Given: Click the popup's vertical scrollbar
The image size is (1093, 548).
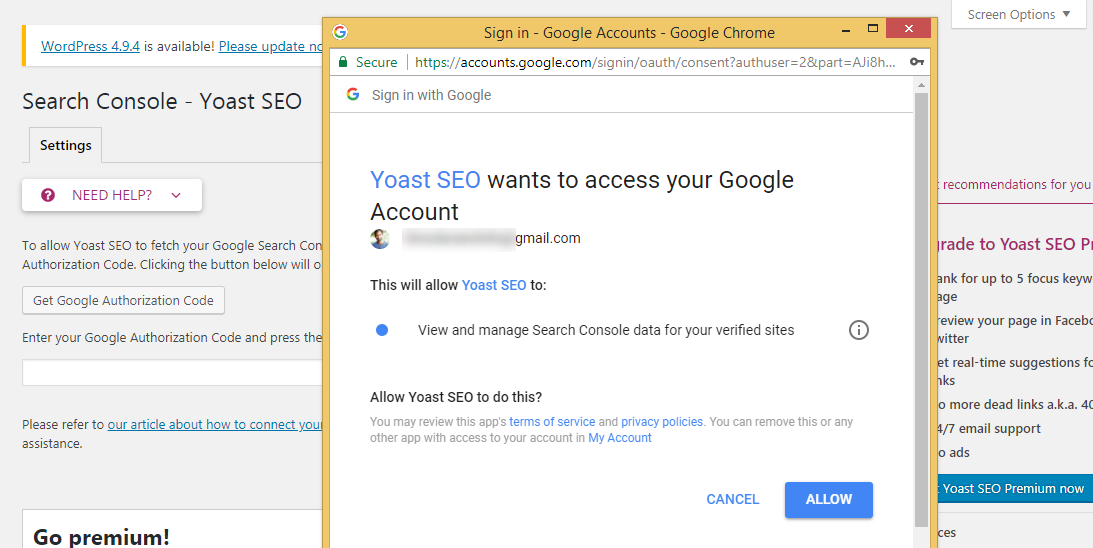Looking at the screenshot, I should click(921, 300).
